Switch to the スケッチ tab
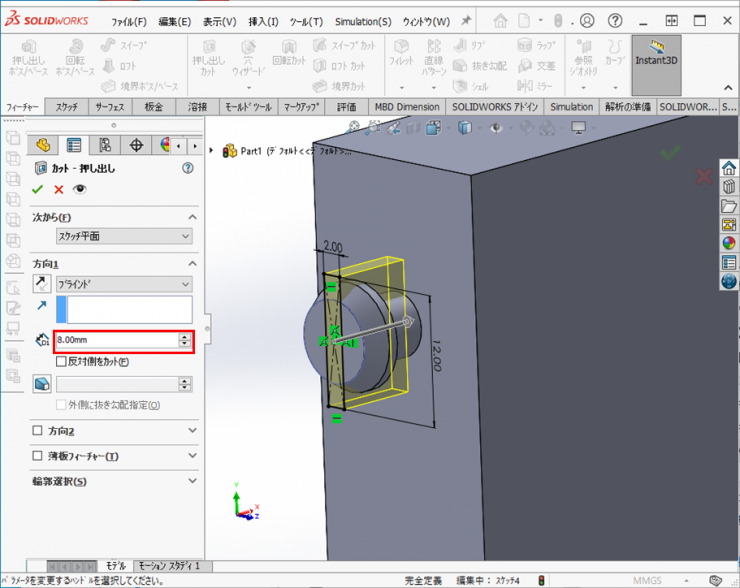 [67, 107]
